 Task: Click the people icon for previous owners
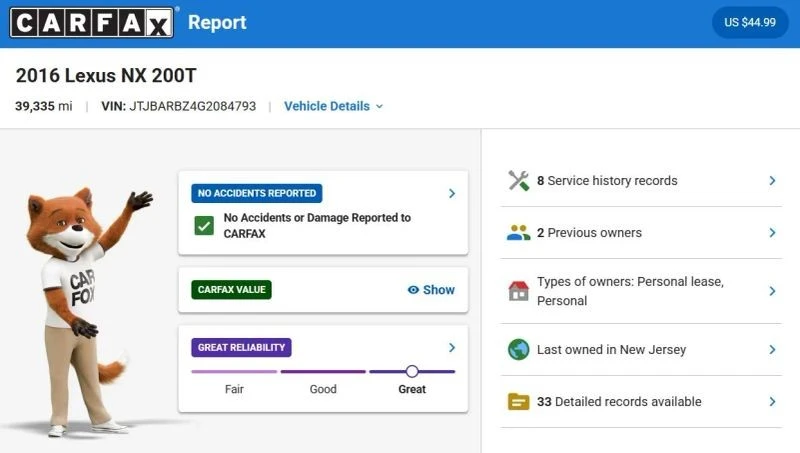519,233
